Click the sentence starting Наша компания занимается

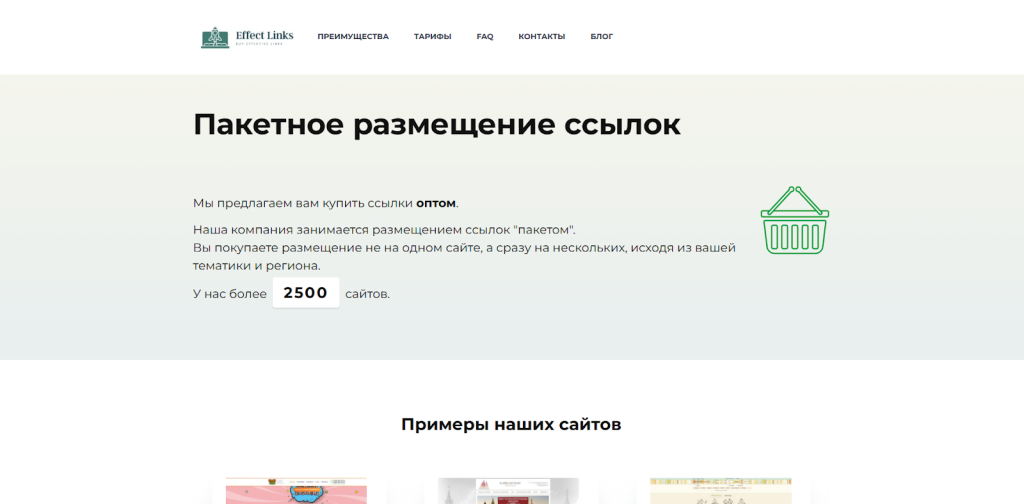(x=384, y=229)
